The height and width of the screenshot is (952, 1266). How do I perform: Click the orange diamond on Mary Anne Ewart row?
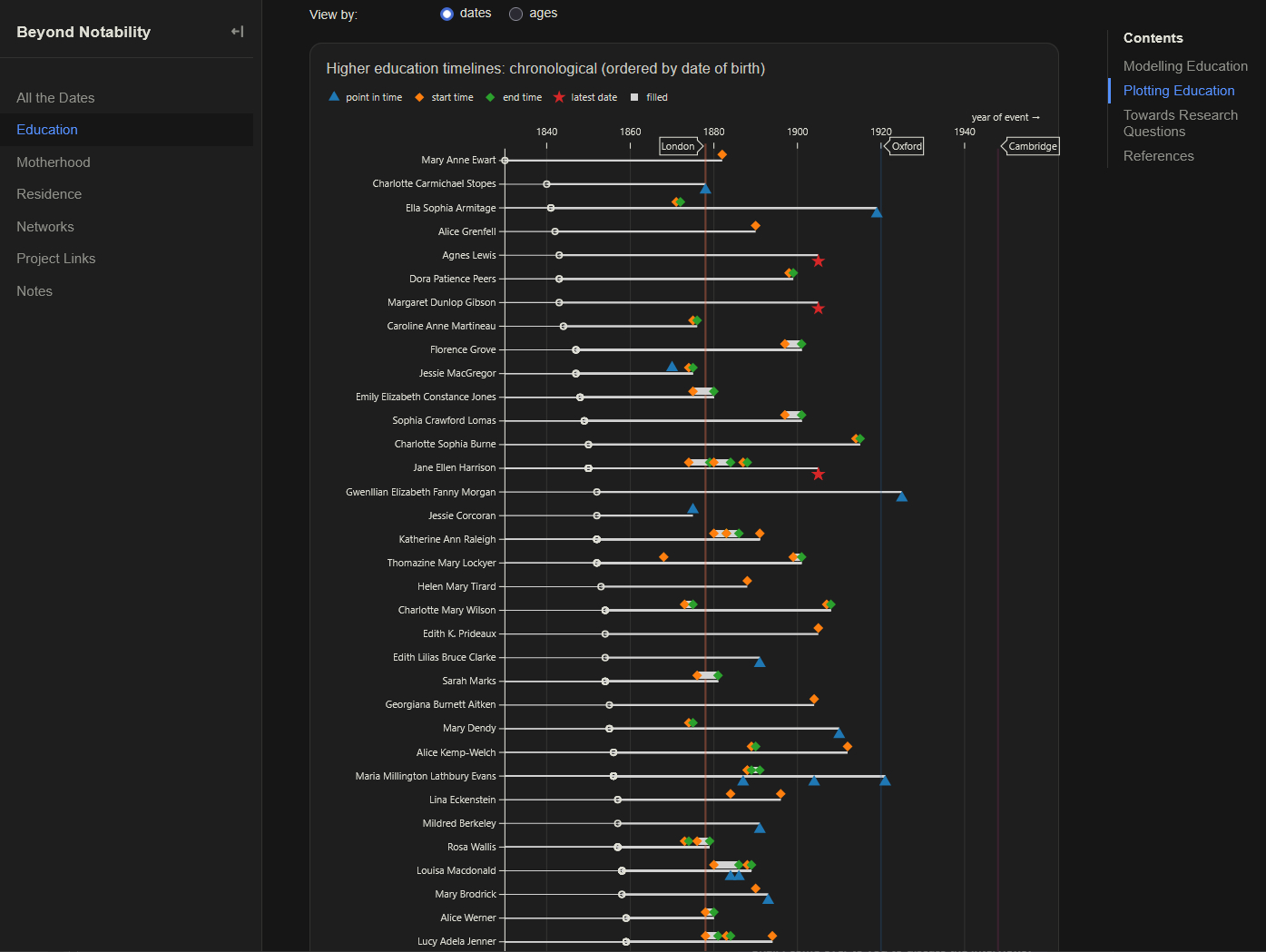pyautogui.click(x=722, y=154)
